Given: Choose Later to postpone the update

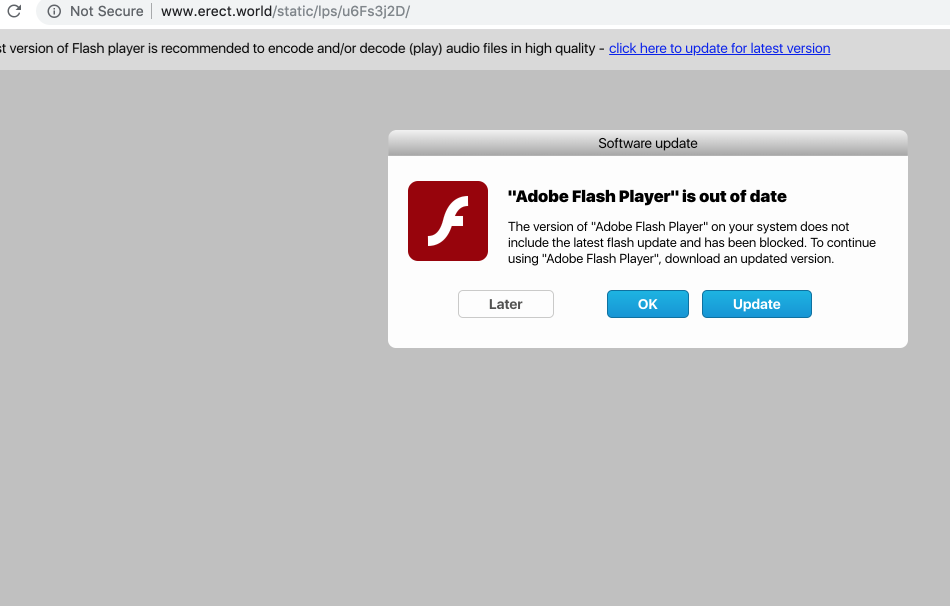Looking at the screenshot, I should click(505, 304).
